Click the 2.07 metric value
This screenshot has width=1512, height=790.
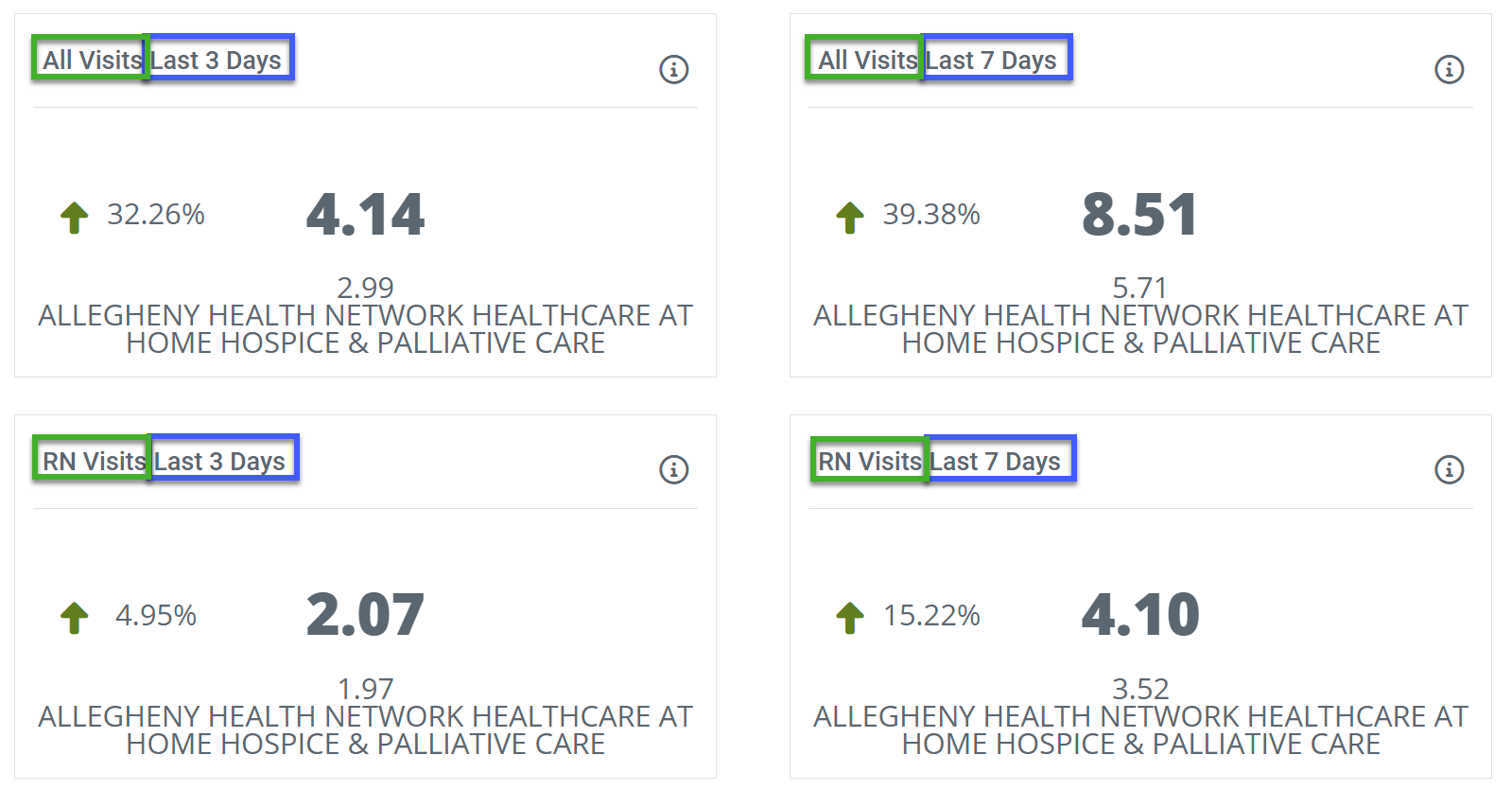coord(366,615)
